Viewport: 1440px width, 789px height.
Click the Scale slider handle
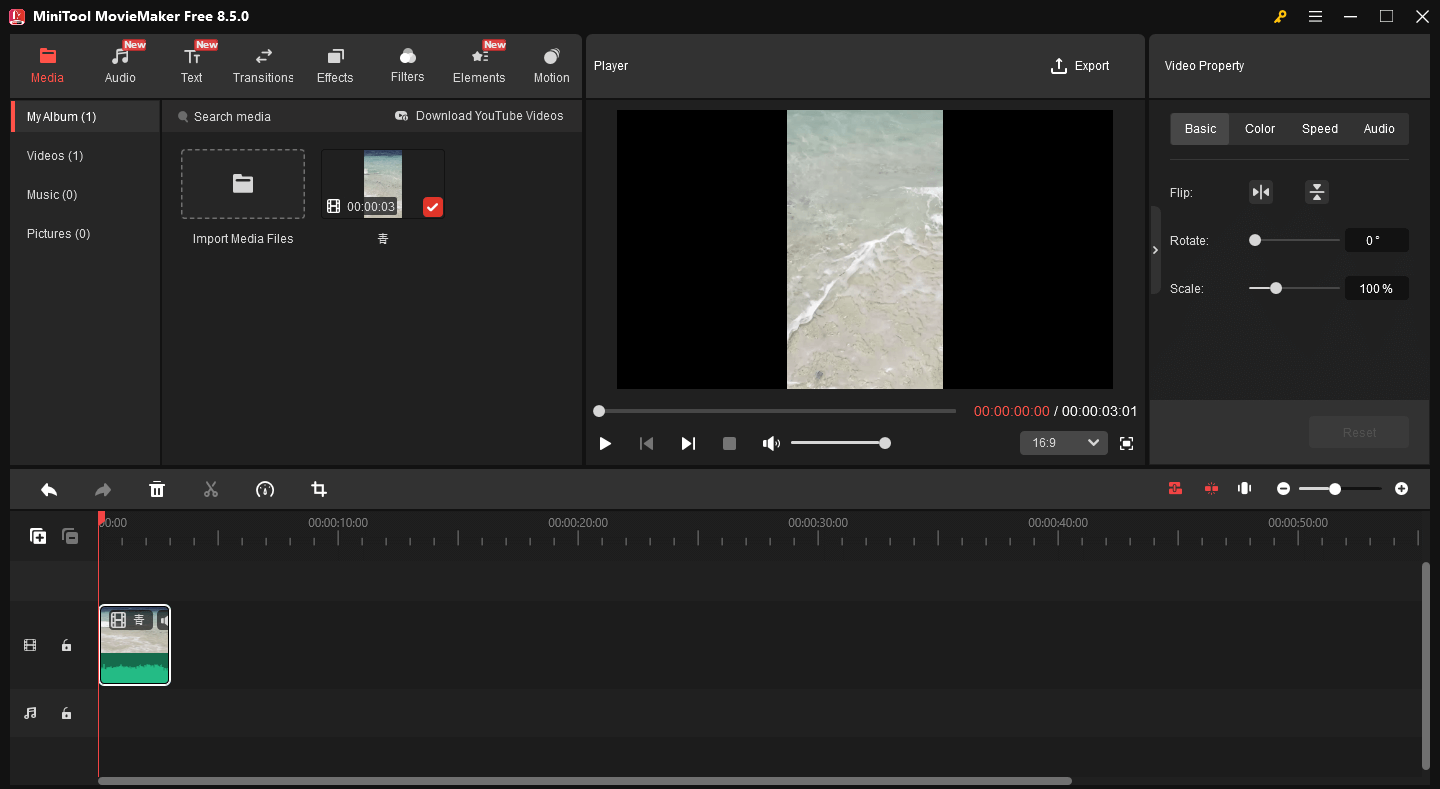click(1275, 288)
